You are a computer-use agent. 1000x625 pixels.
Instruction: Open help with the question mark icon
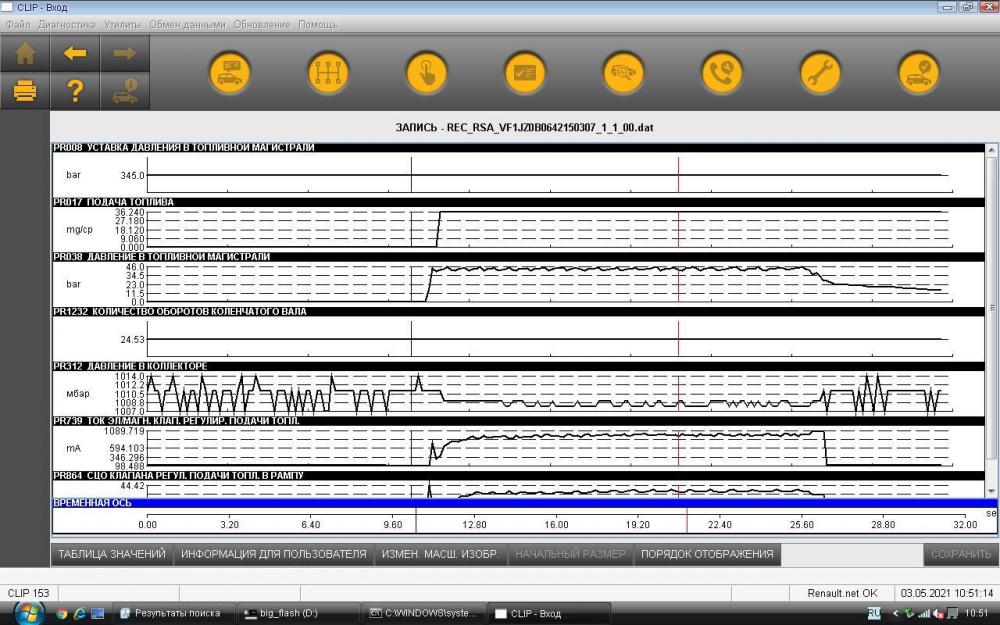coord(75,91)
